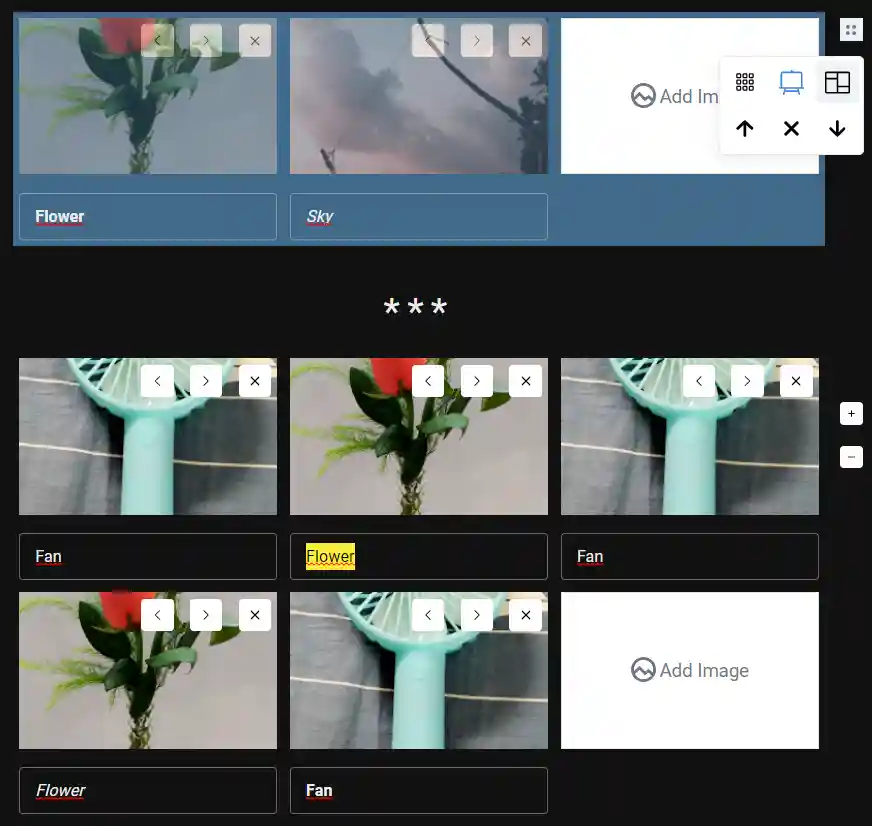The height and width of the screenshot is (826, 872).
Task: Click the yellow-highlighted Flower caption
Action: pos(331,557)
